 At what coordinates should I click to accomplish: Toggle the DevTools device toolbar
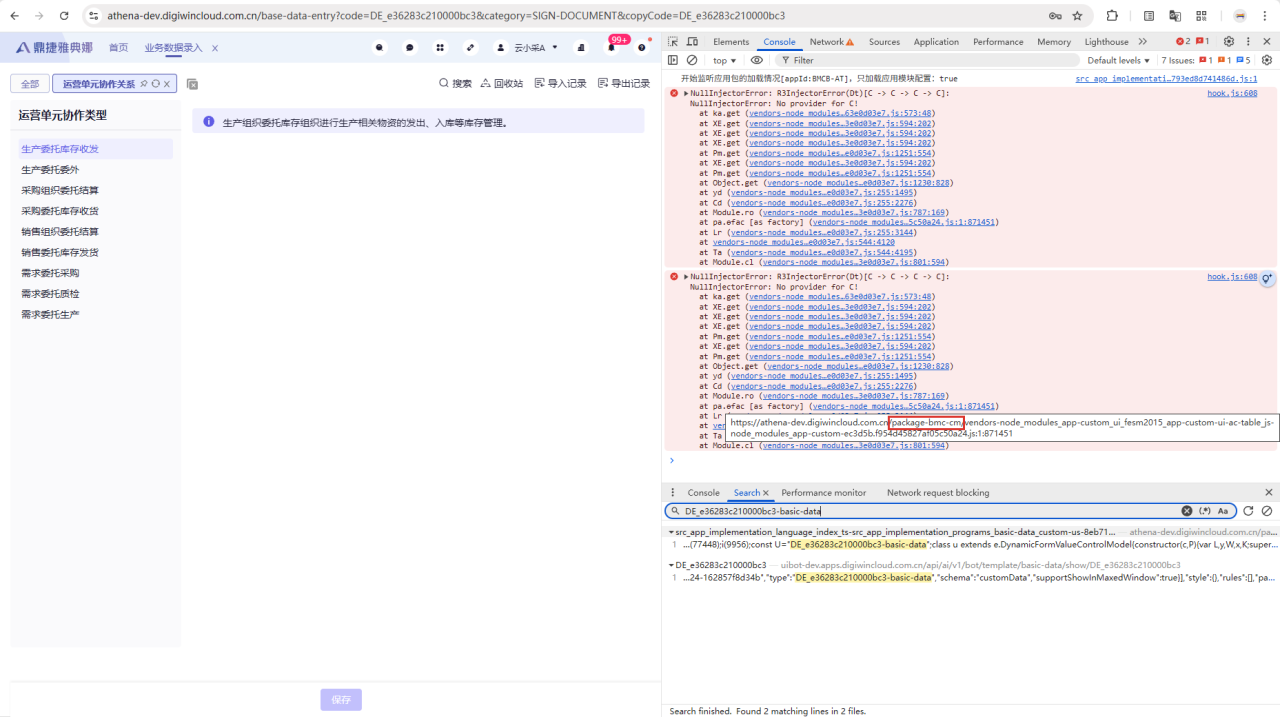[692, 42]
